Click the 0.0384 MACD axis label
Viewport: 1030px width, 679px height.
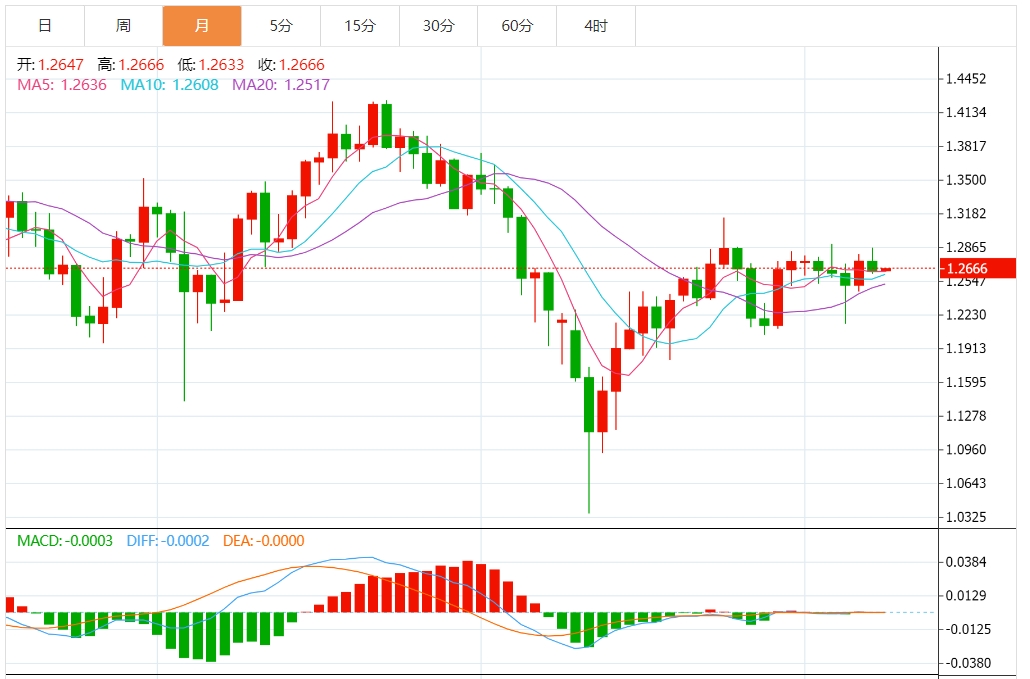coord(966,562)
